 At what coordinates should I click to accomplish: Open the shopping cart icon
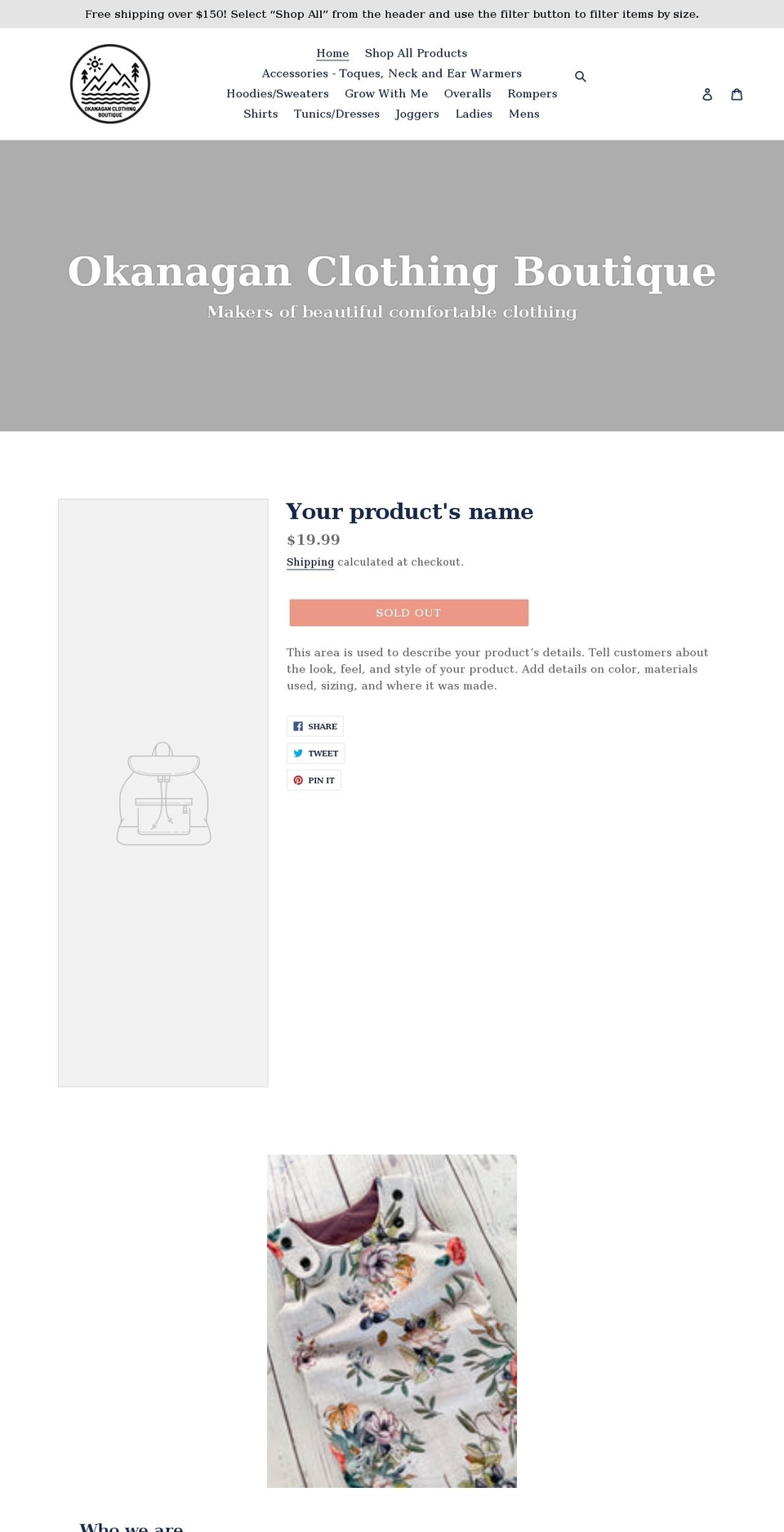coord(737,95)
